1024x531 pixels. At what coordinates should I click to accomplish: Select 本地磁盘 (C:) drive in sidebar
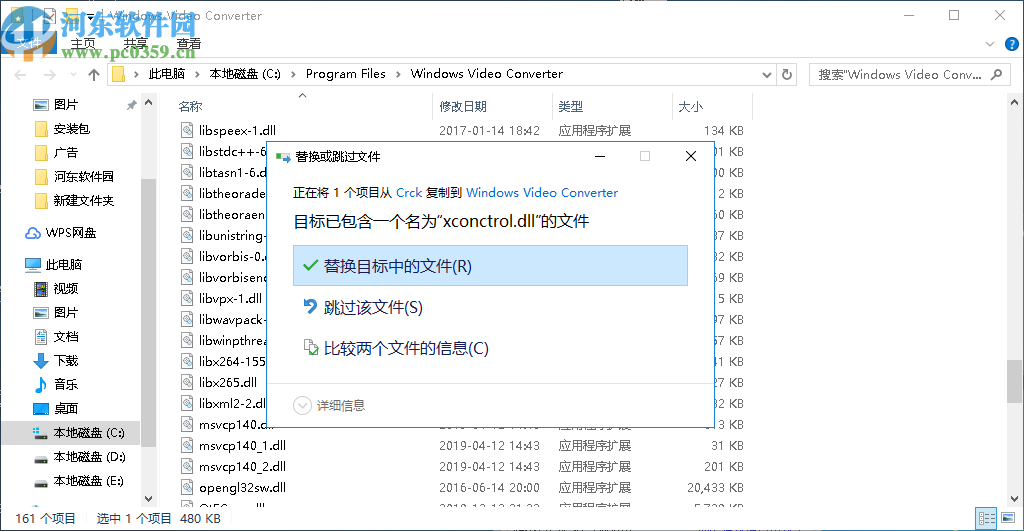tap(88, 432)
